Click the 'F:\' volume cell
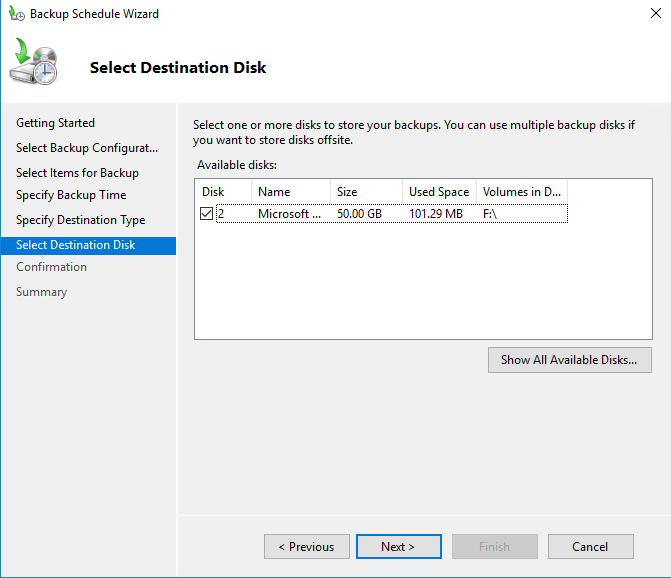The height and width of the screenshot is (578, 671). pyautogui.click(x=490, y=213)
